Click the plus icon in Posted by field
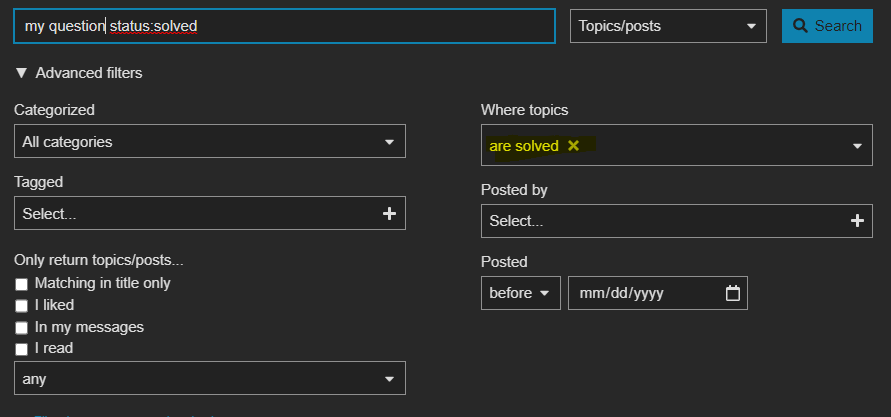The image size is (891, 417). (856, 221)
